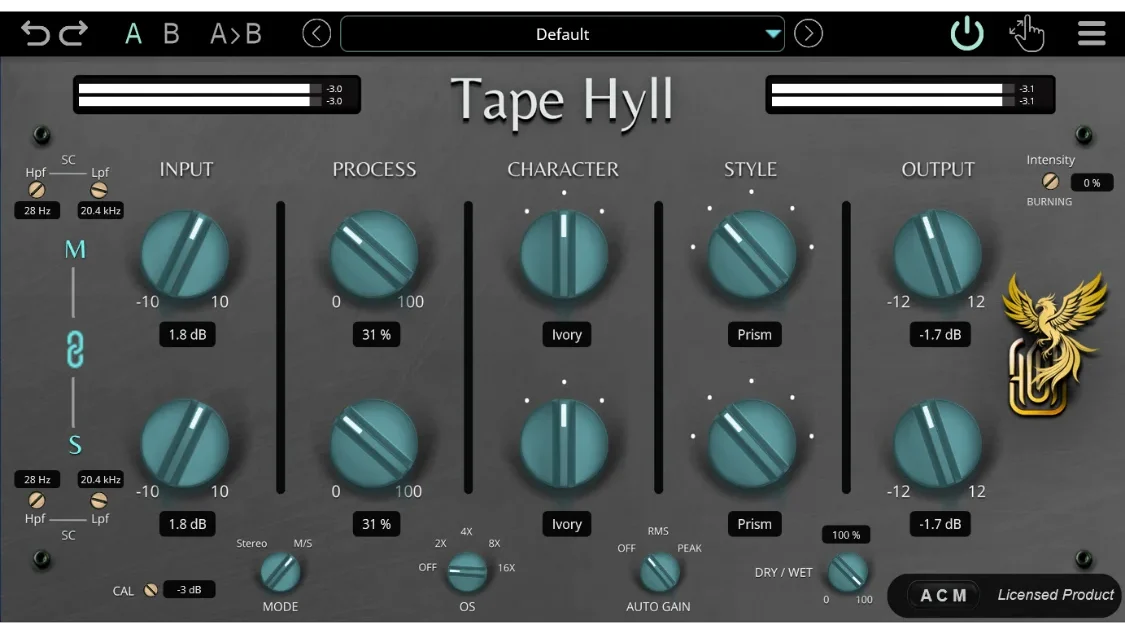The height and width of the screenshot is (633, 1125).
Task: Click the CAL calibration knob
Action: point(150,590)
